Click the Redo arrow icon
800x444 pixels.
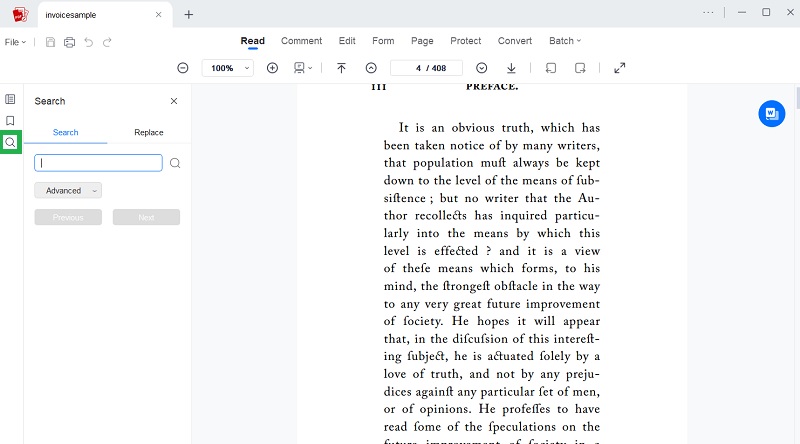click(x=107, y=42)
